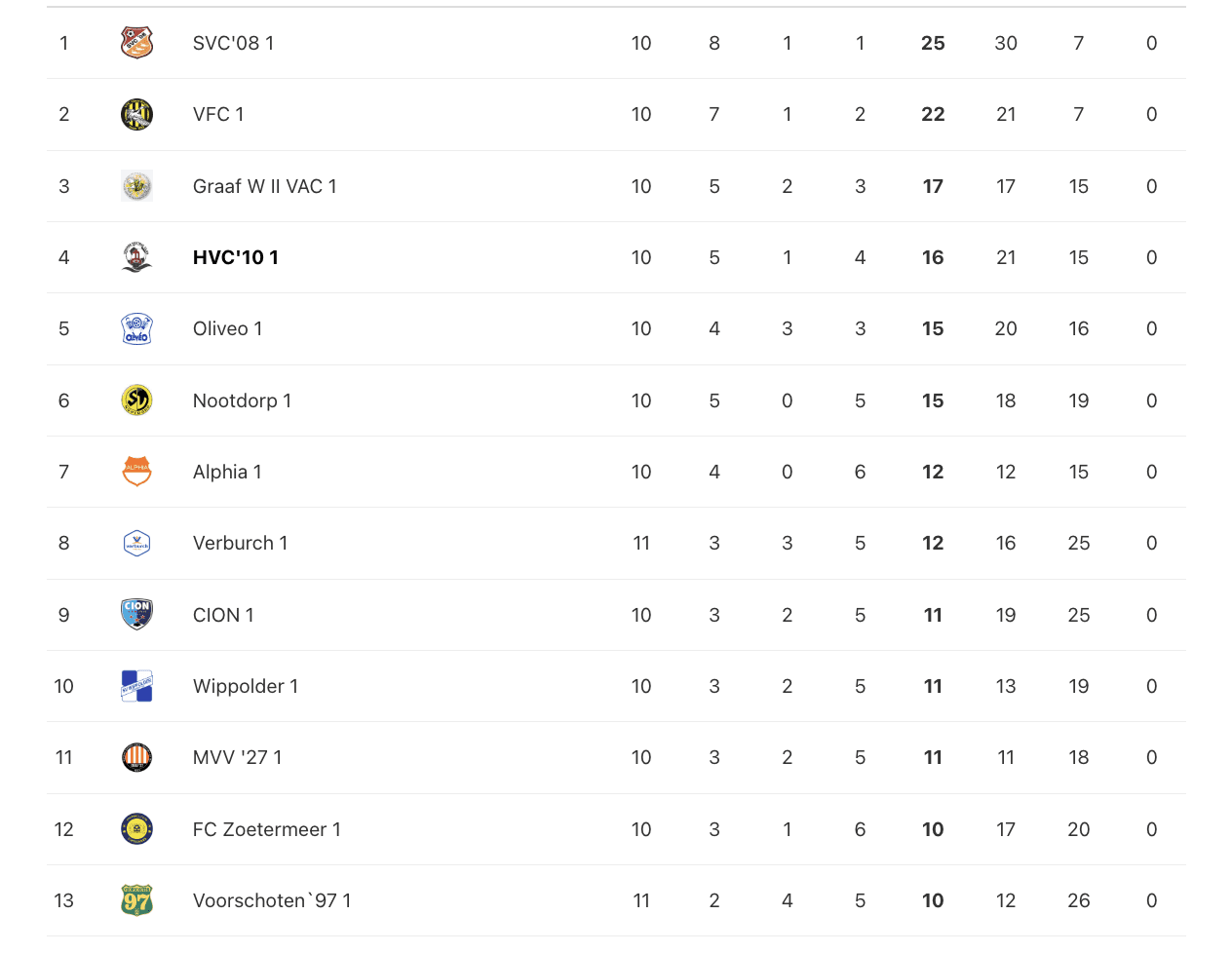The height and width of the screenshot is (953, 1232).
Task: Open the bold HVC'10 1 team
Action: (236, 257)
